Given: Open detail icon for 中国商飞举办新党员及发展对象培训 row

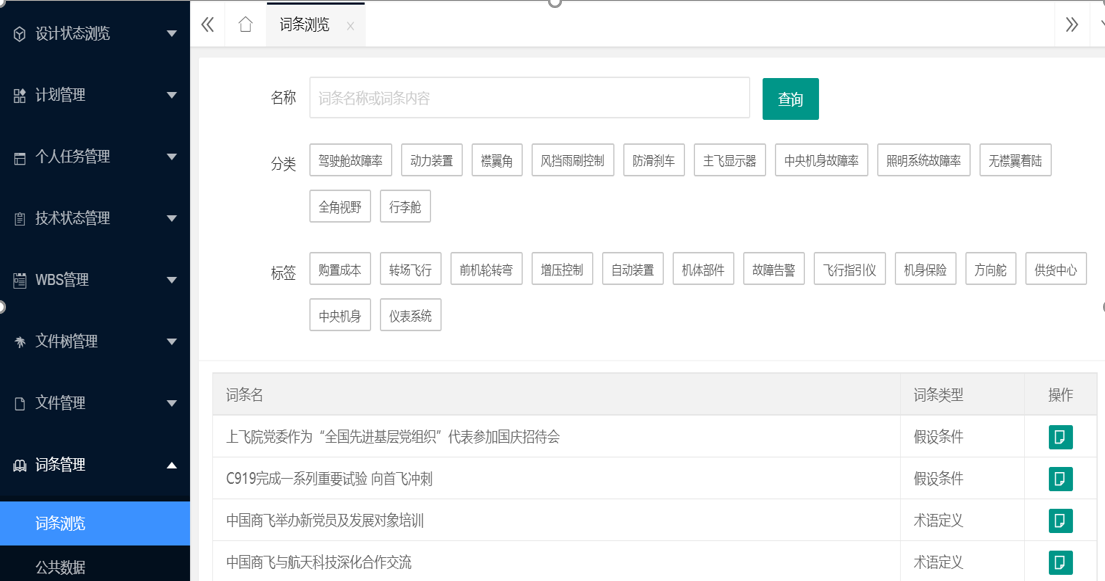Looking at the screenshot, I should pos(1060,521).
